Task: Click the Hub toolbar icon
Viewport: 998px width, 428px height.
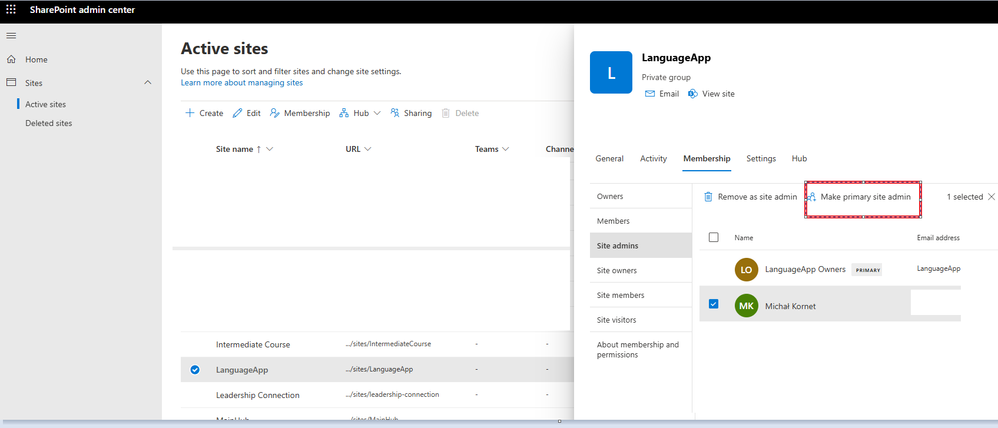Action: coord(344,113)
